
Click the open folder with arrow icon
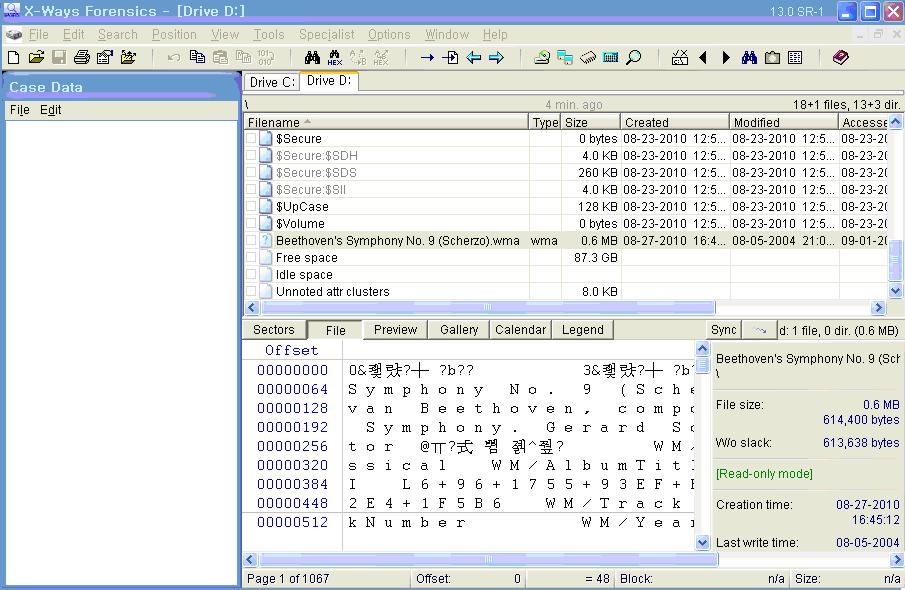[x=128, y=57]
